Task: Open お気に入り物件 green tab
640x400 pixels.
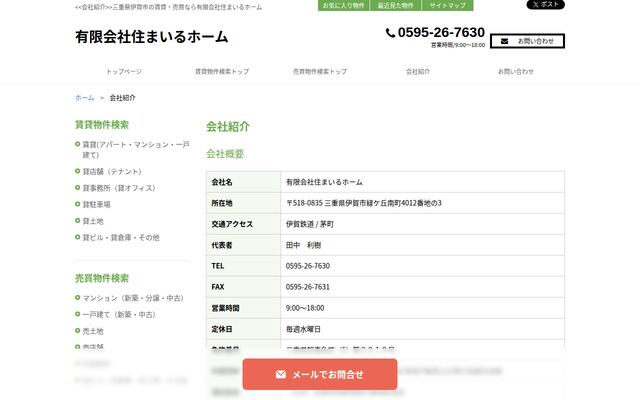Action: tap(343, 5)
